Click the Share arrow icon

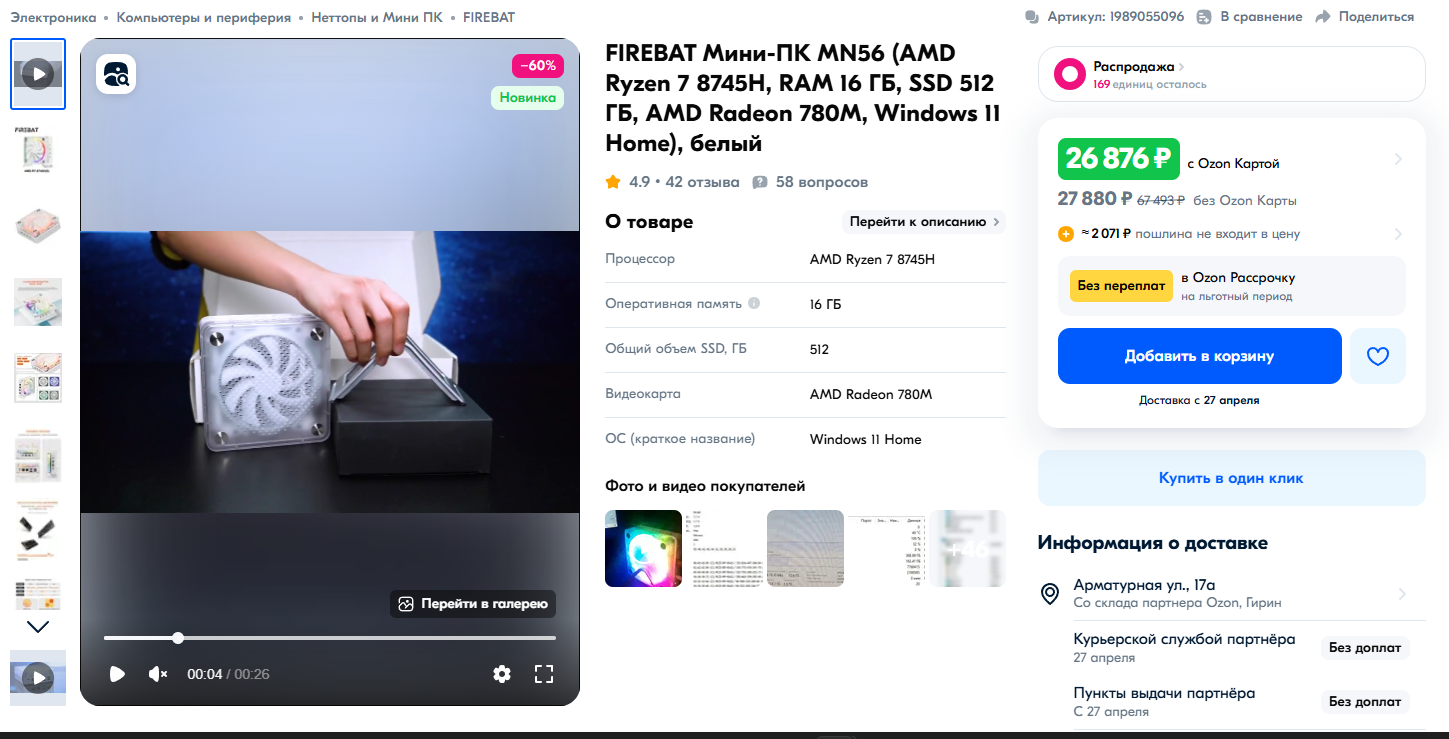click(x=1323, y=17)
